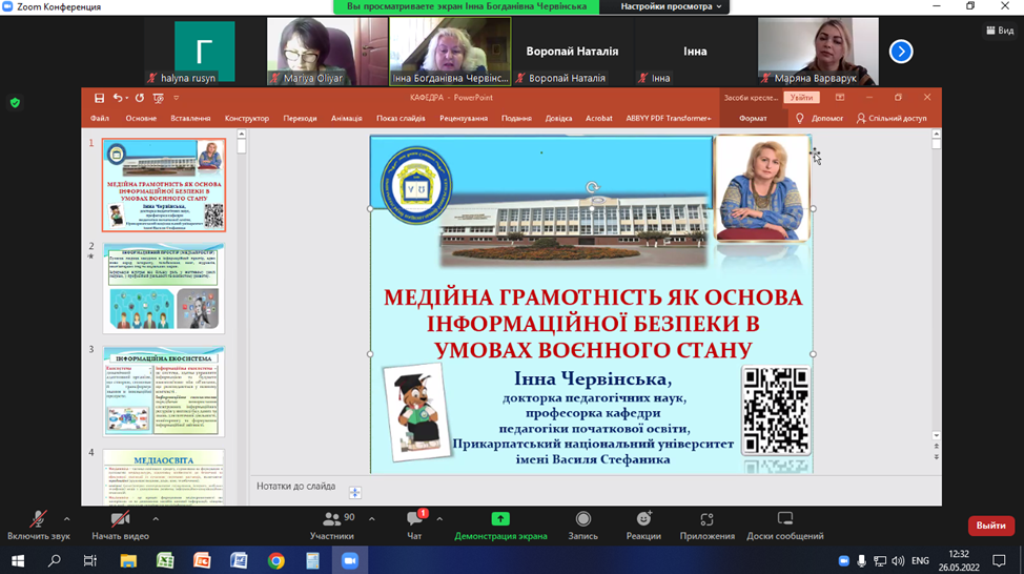
Task: Open the Вставлення ribbon tab
Action: (190, 118)
